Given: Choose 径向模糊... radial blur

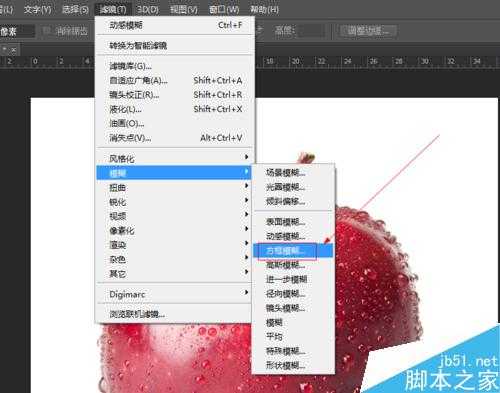Looking at the screenshot, I should 293,294.
